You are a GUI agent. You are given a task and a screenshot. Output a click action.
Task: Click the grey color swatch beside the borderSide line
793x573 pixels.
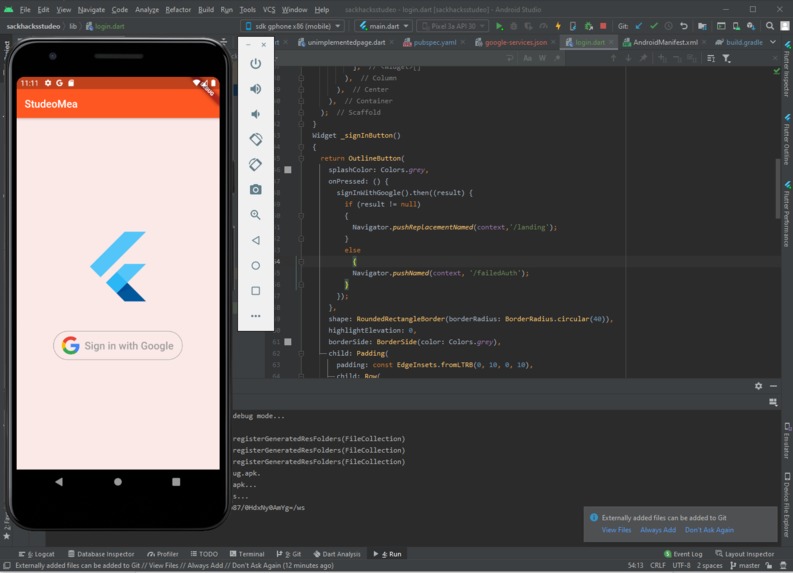tap(288, 342)
